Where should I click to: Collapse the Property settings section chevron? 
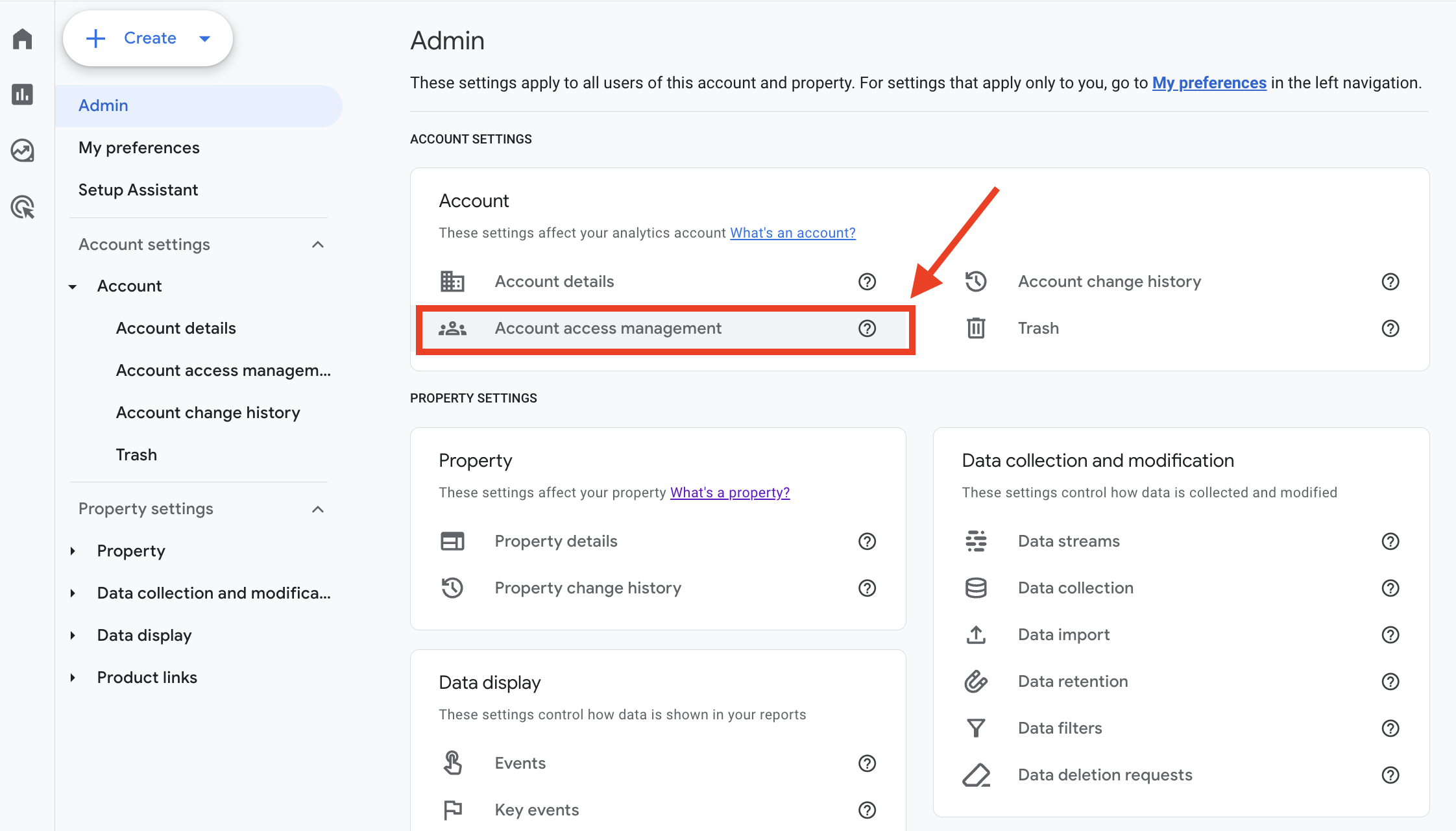pyautogui.click(x=318, y=509)
